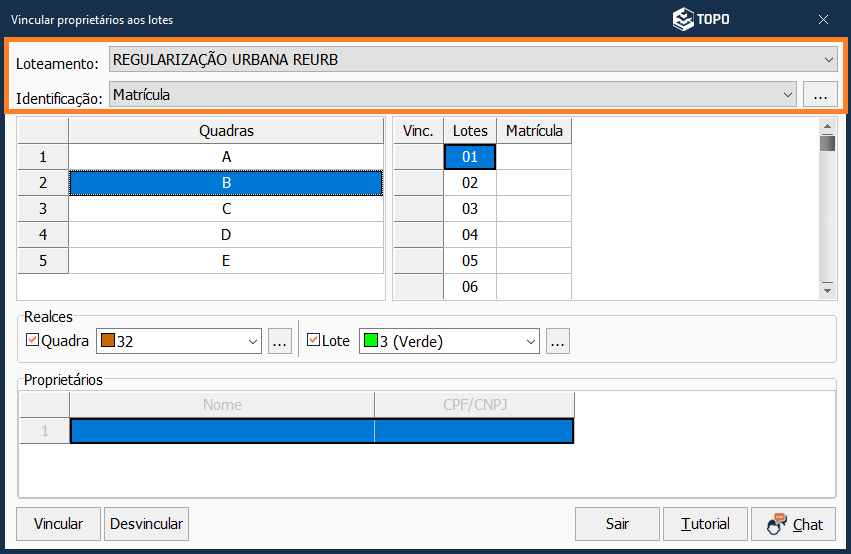Click the TOPO logo in title bar
The width and height of the screenshot is (851, 554).
coord(700,19)
